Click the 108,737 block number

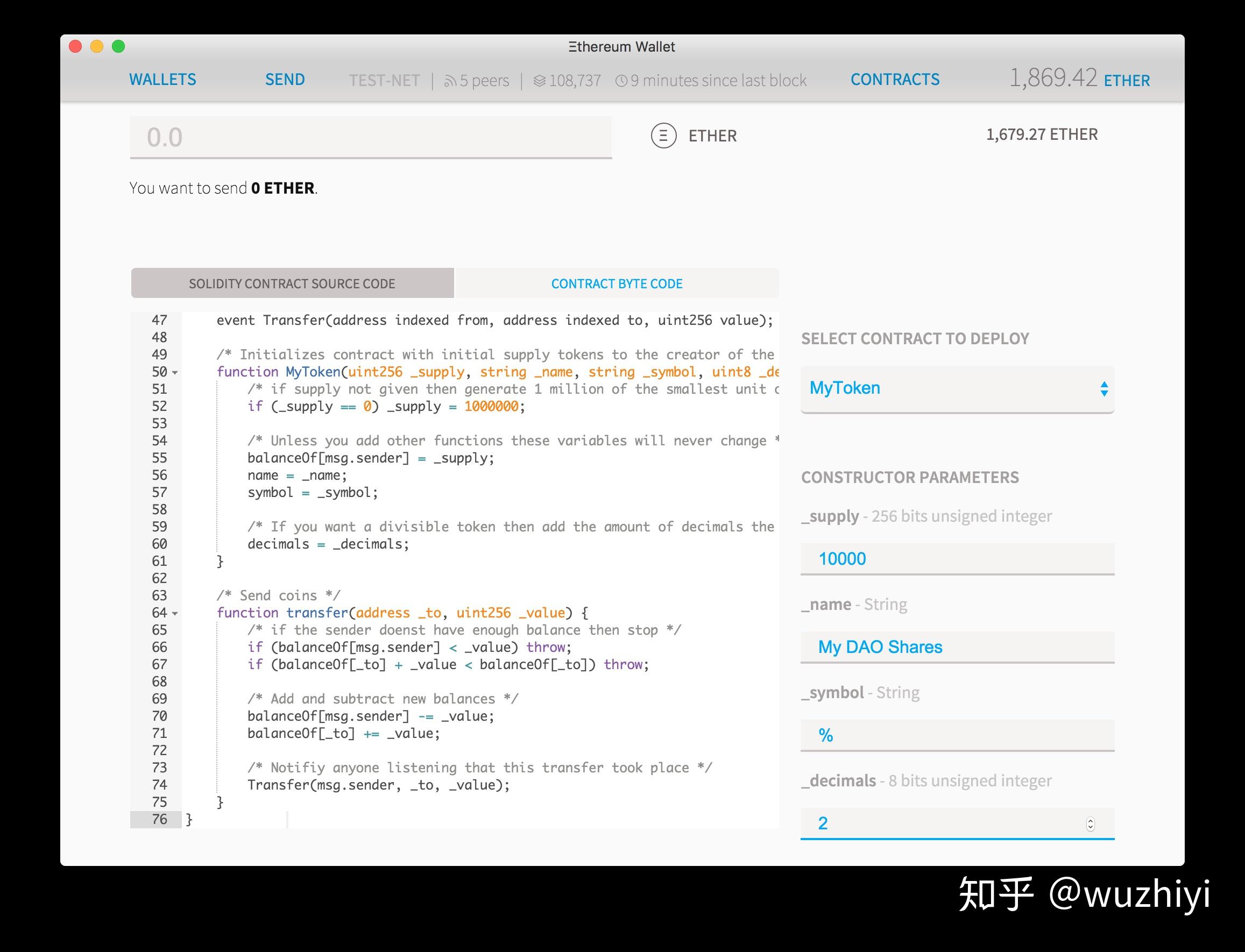(575, 81)
